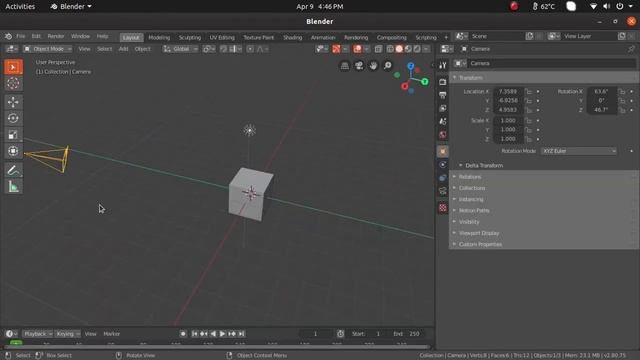Open the Object Data camera properties tab

click(443, 191)
